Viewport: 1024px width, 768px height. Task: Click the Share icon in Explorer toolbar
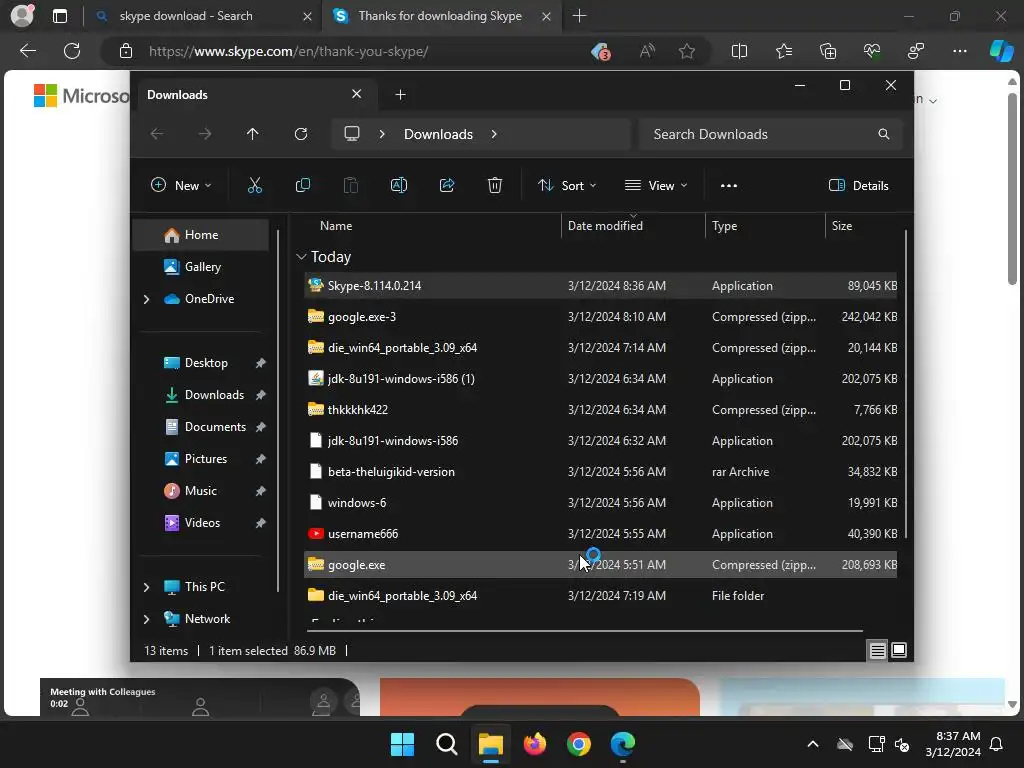point(447,185)
